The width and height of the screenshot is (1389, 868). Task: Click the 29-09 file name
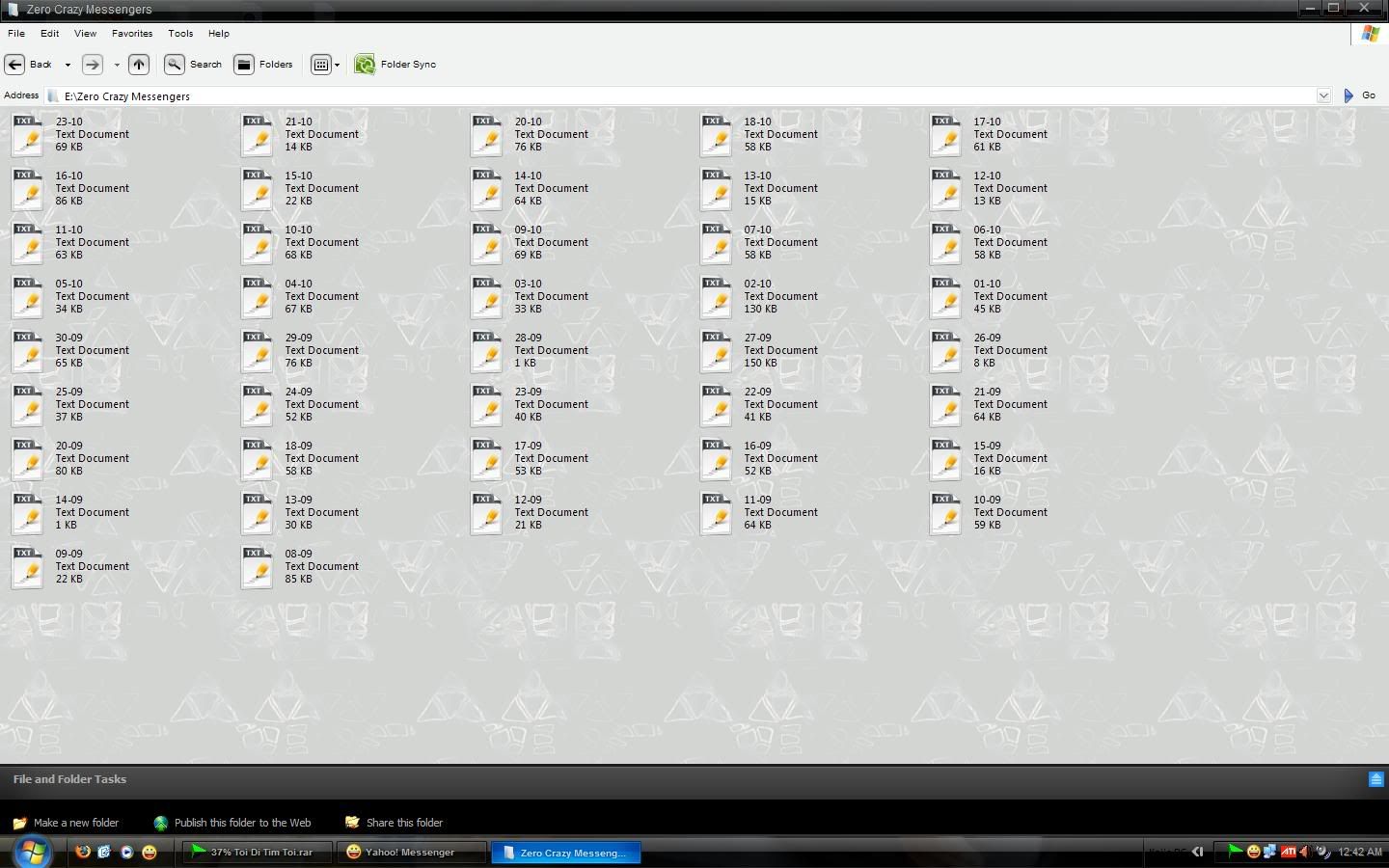tap(298, 339)
